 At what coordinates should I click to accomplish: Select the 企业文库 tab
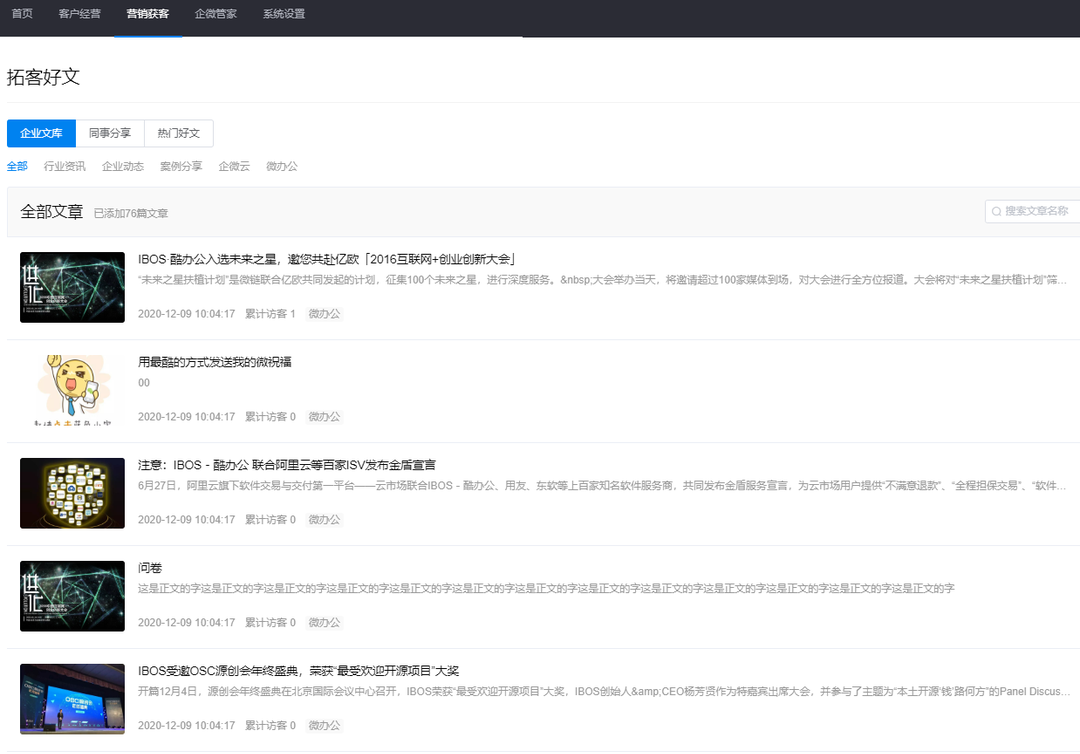pos(42,133)
